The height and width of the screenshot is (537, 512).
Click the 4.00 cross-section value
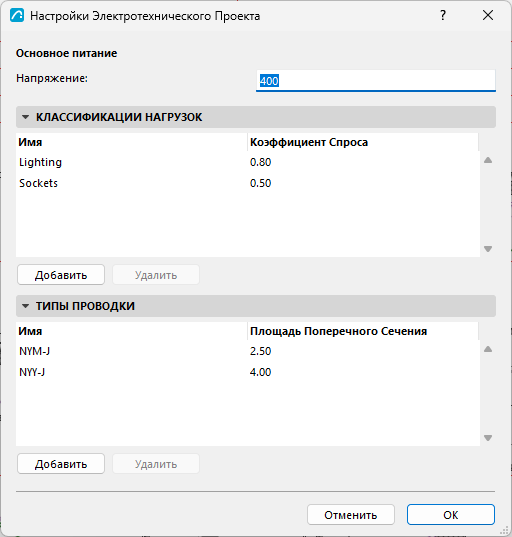click(261, 372)
